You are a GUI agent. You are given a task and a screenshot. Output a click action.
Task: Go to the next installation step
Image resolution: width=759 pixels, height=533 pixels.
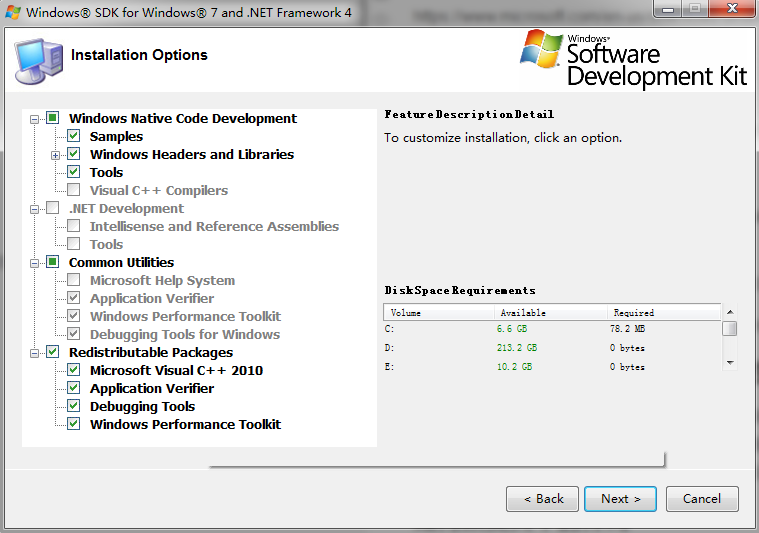(x=620, y=499)
